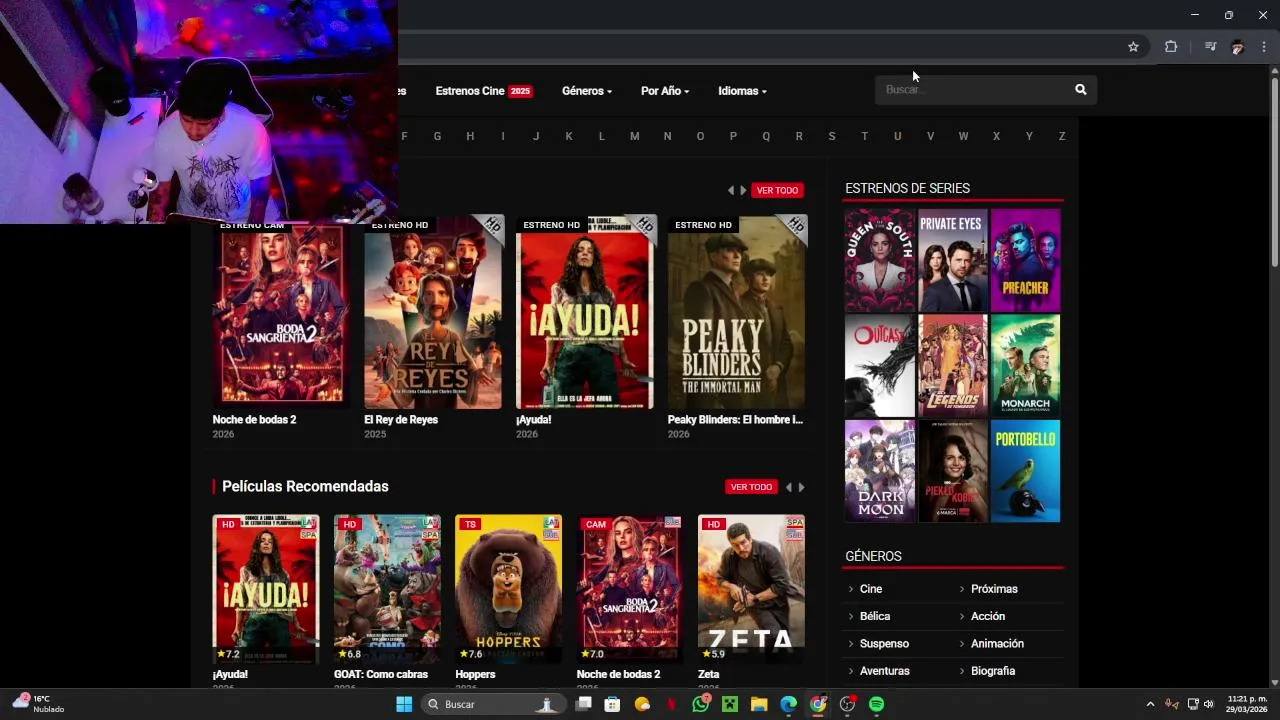The image size is (1280, 720).
Task: Open Spotify from the taskbar
Action: pyautogui.click(x=877, y=704)
